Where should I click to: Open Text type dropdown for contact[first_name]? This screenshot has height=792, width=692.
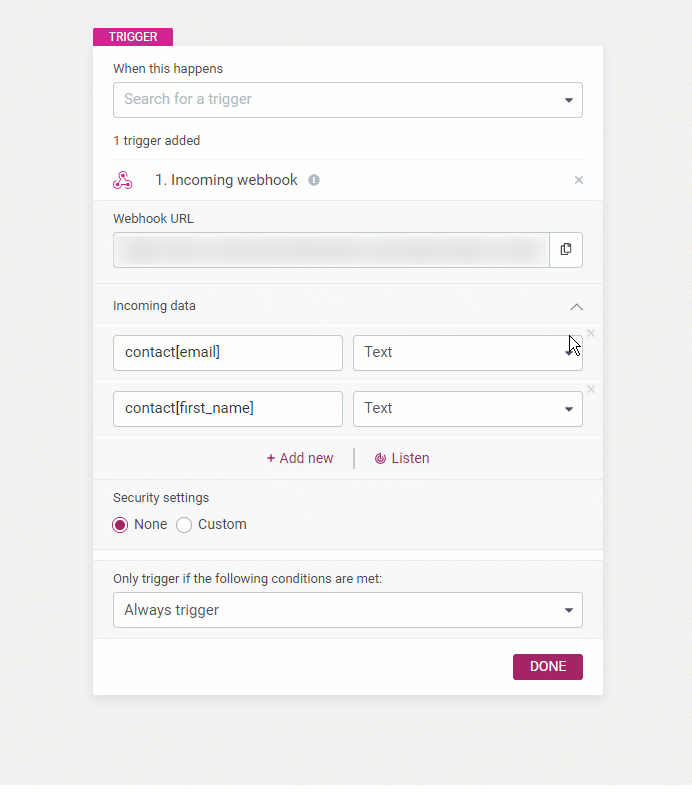[x=468, y=409]
